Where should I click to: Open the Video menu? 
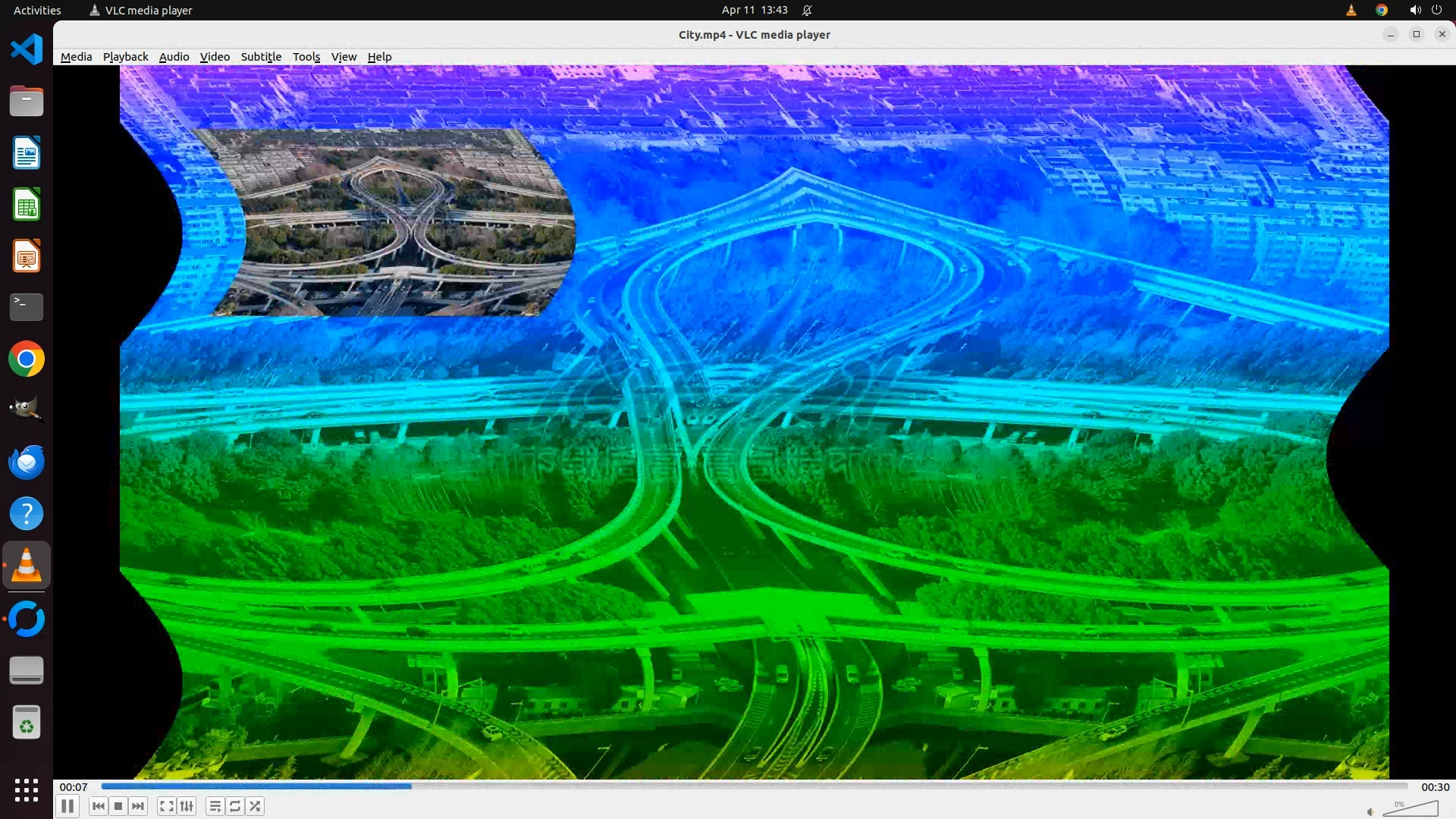(215, 57)
